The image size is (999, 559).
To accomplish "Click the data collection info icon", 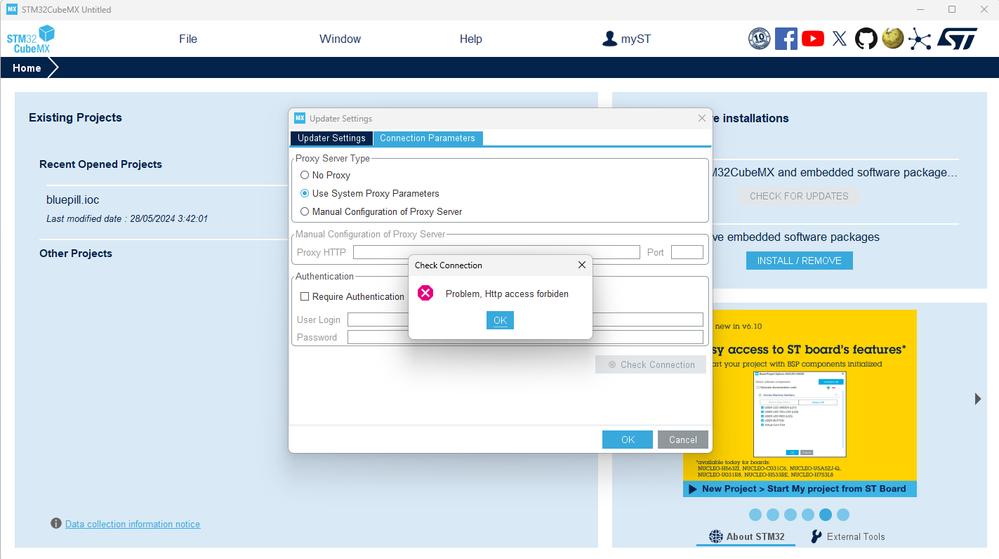I will [56, 523].
